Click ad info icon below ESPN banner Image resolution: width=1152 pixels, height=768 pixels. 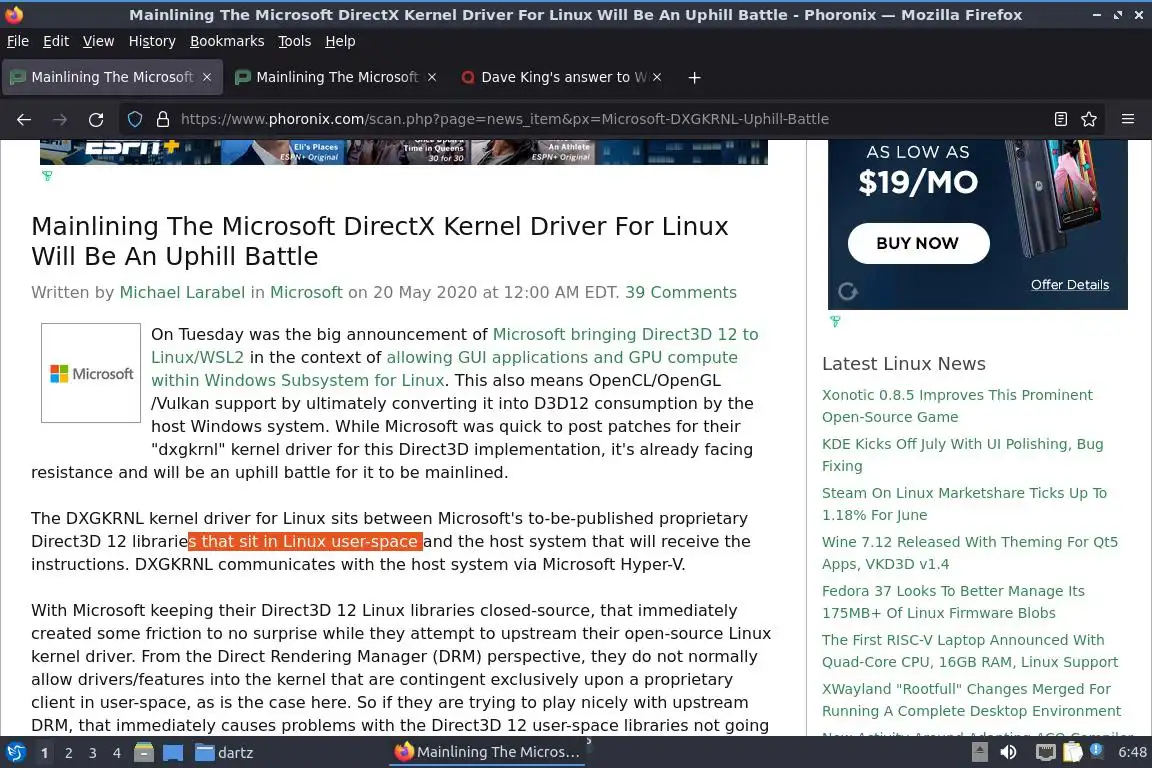pyautogui.click(x=47, y=176)
